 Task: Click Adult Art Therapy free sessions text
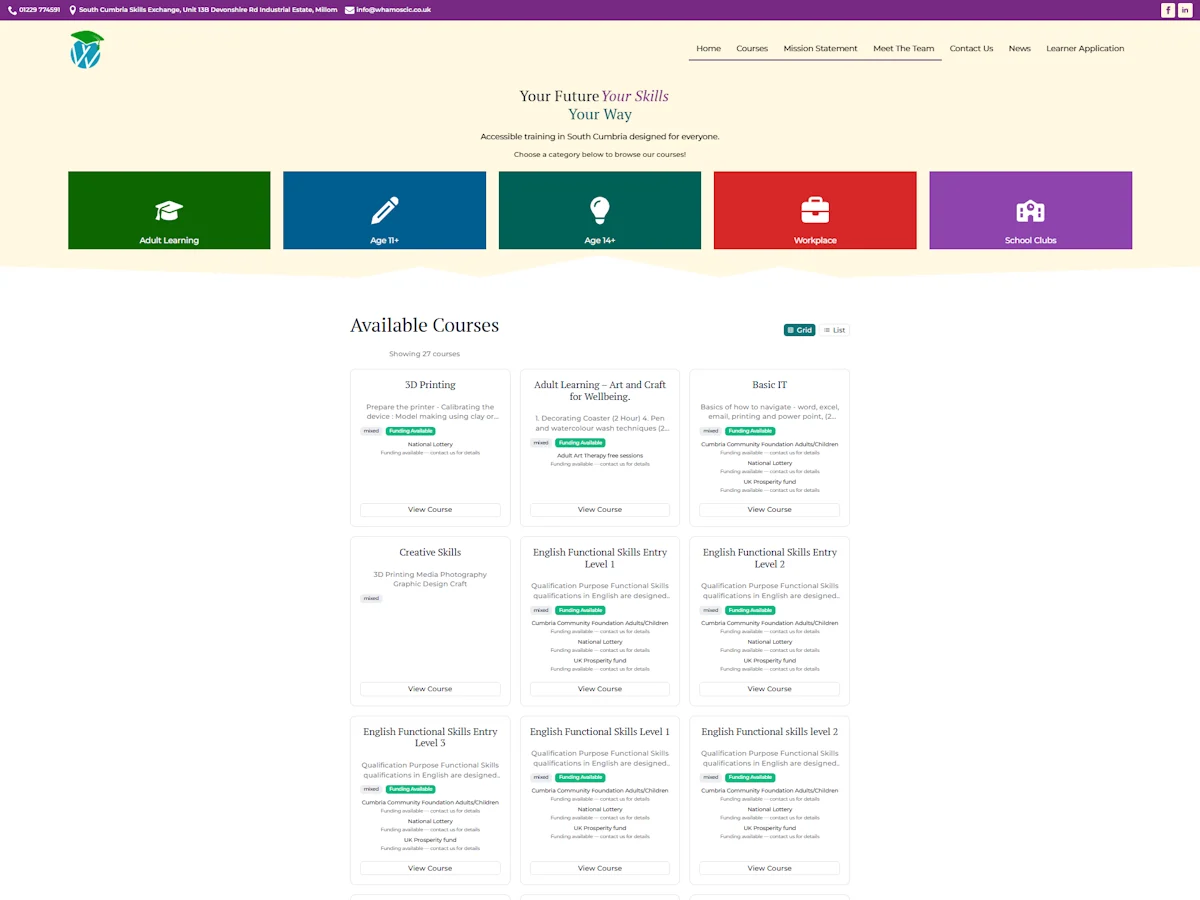(600, 456)
